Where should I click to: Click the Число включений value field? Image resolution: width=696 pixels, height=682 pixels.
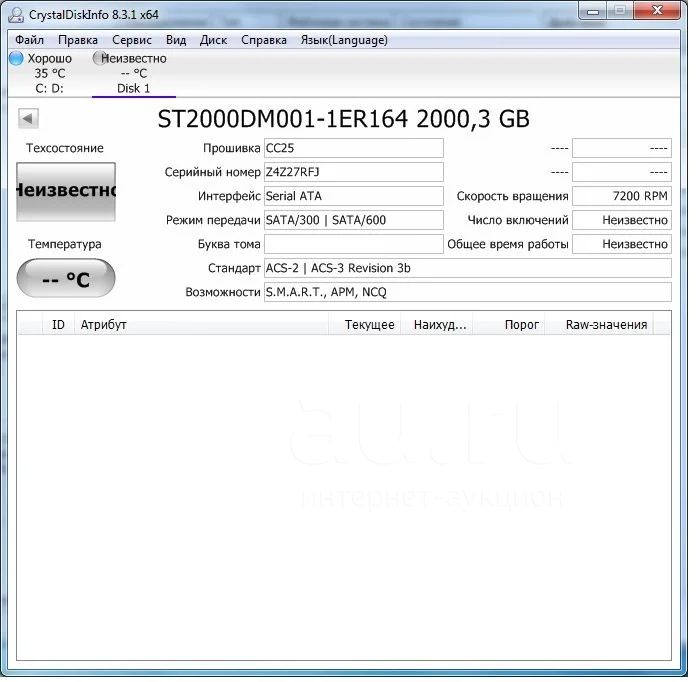click(621, 220)
